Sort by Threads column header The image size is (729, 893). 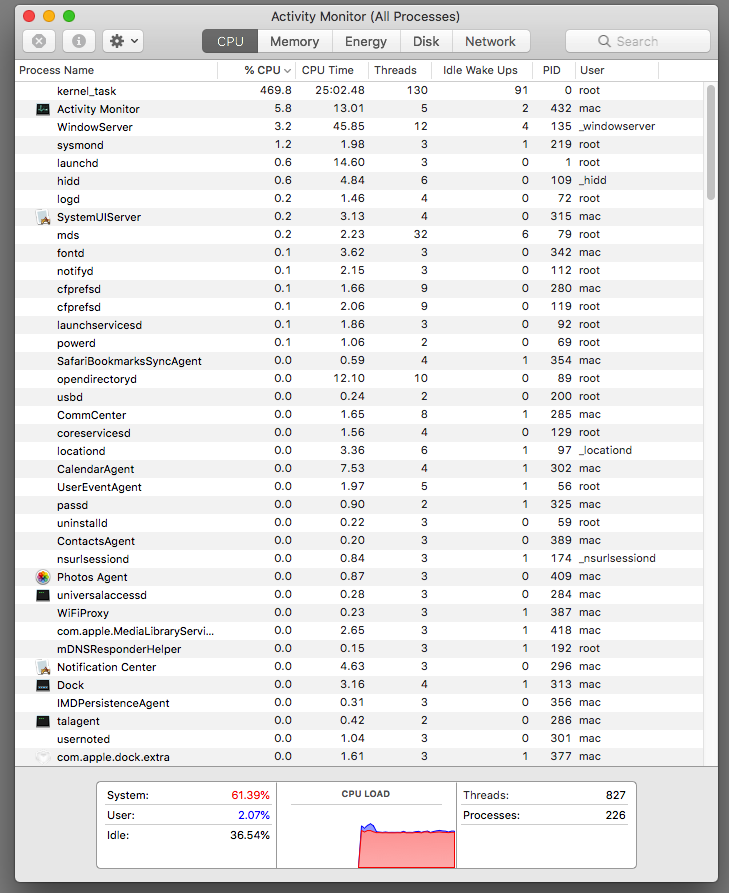click(400, 70)
